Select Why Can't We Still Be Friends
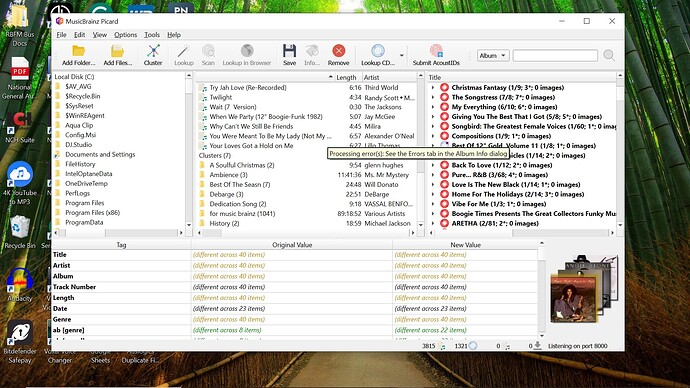This screenshot has height=388, width=690. pos(251,126)
